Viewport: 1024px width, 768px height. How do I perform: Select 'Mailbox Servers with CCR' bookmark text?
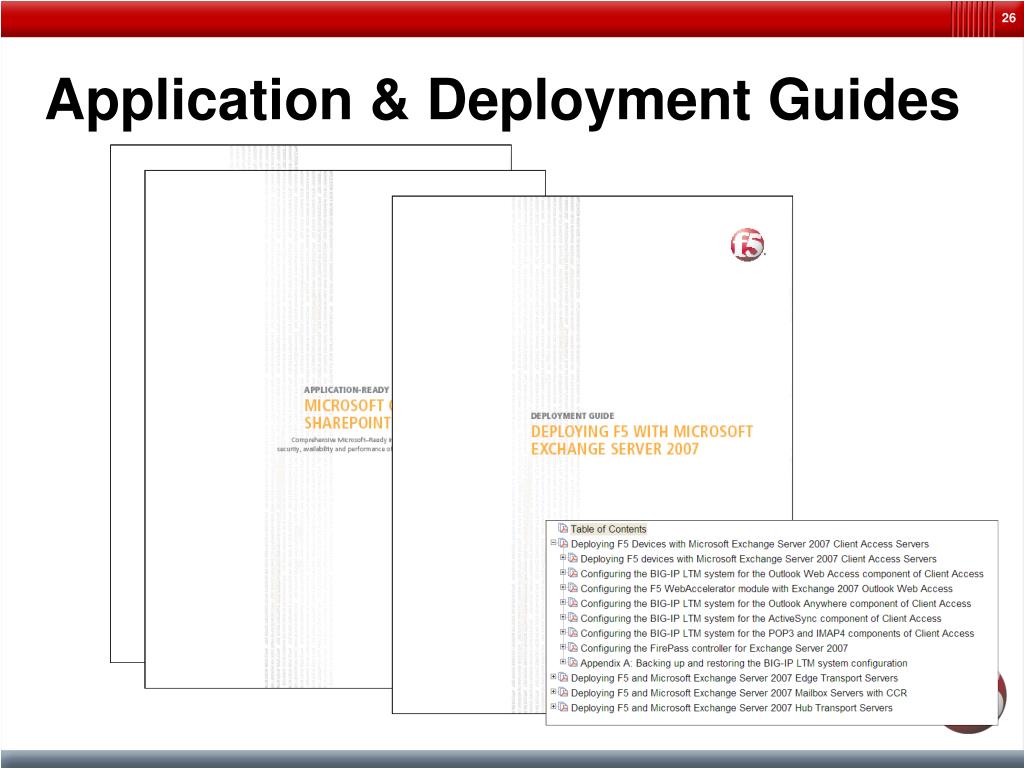tap(739, 693)
